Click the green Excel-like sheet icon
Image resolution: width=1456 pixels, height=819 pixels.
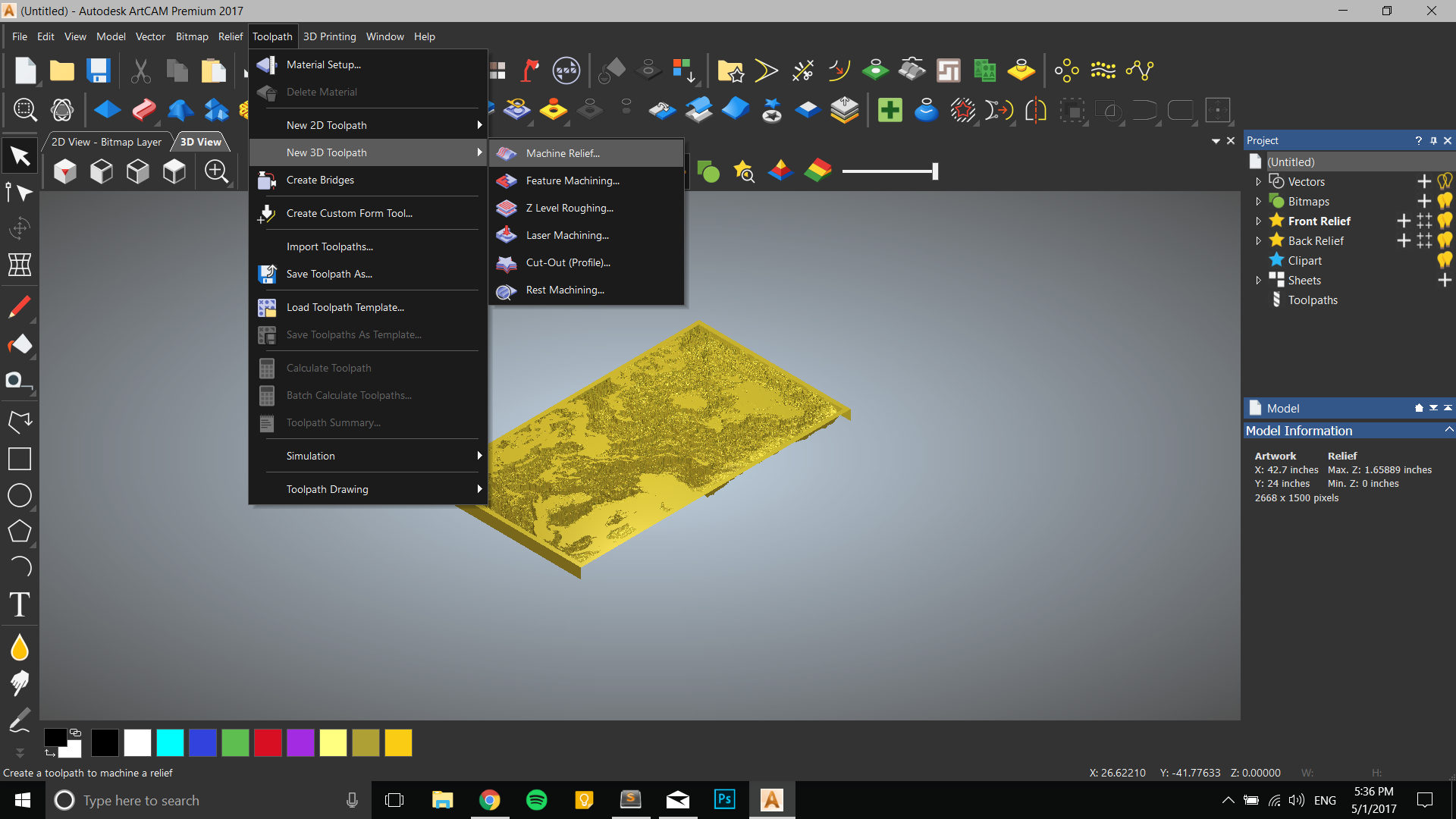(x=984, y=71)
